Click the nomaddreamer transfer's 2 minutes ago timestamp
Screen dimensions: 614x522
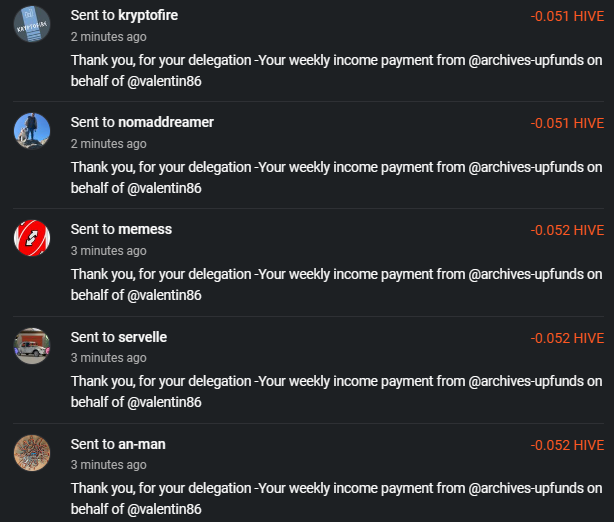tap(108, 144)
